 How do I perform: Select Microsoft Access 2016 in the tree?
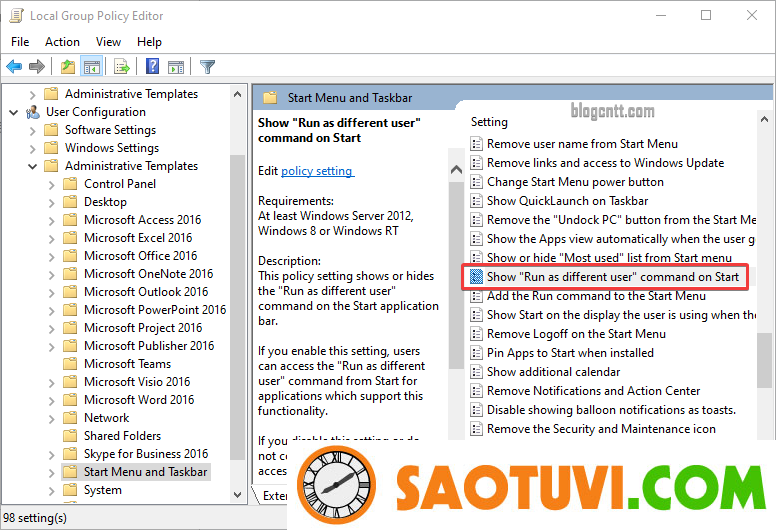point(142,220)
